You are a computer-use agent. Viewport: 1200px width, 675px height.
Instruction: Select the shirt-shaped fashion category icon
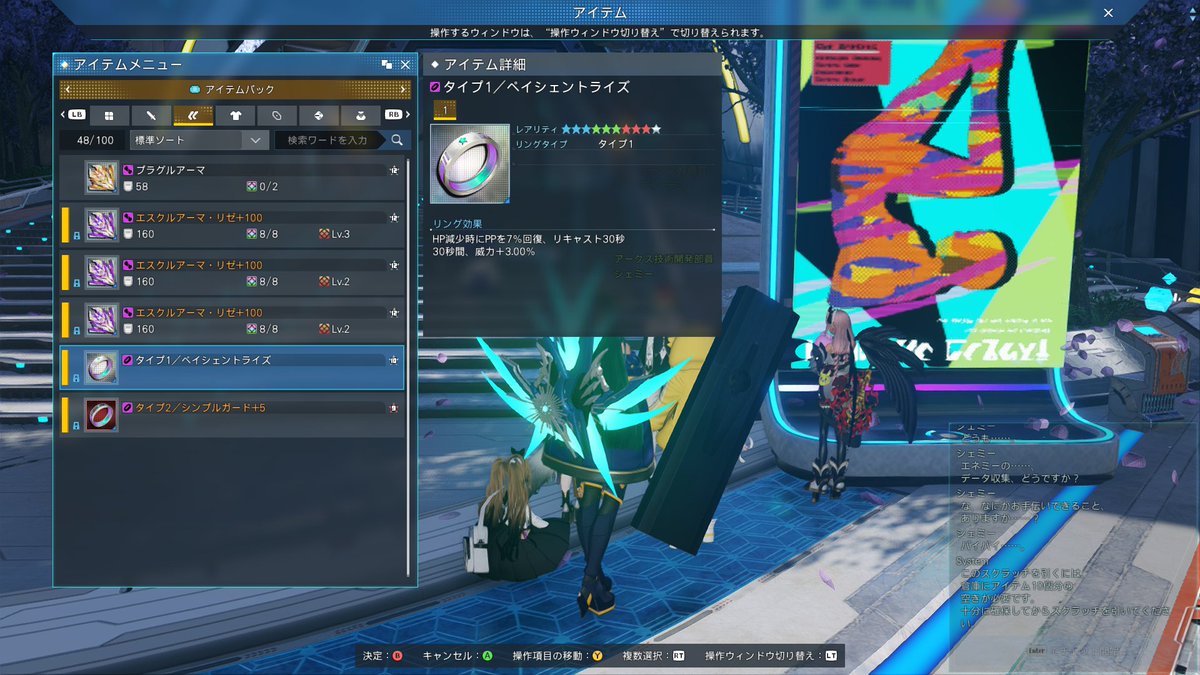(x=234, y=114)
